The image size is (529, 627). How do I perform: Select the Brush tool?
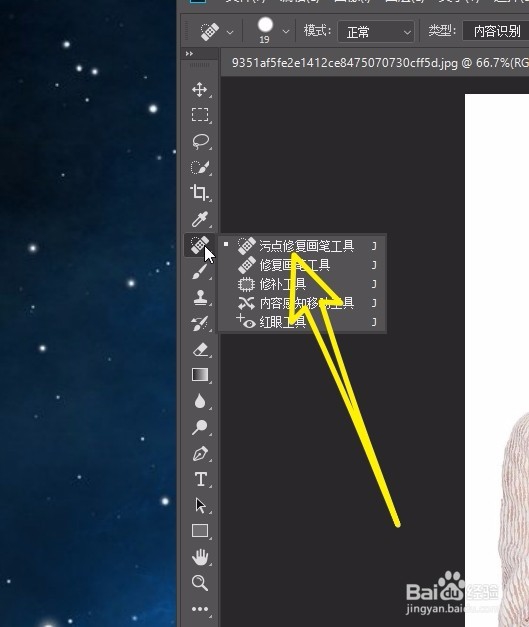200,271
